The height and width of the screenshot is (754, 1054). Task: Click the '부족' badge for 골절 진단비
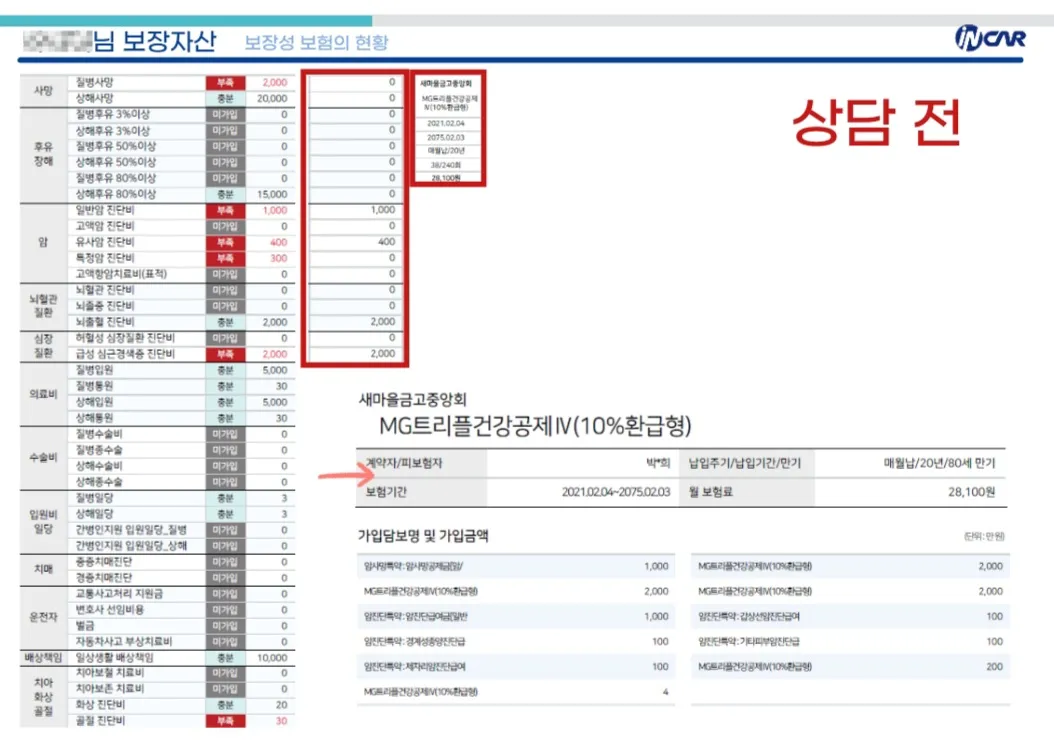click(225, 721)
